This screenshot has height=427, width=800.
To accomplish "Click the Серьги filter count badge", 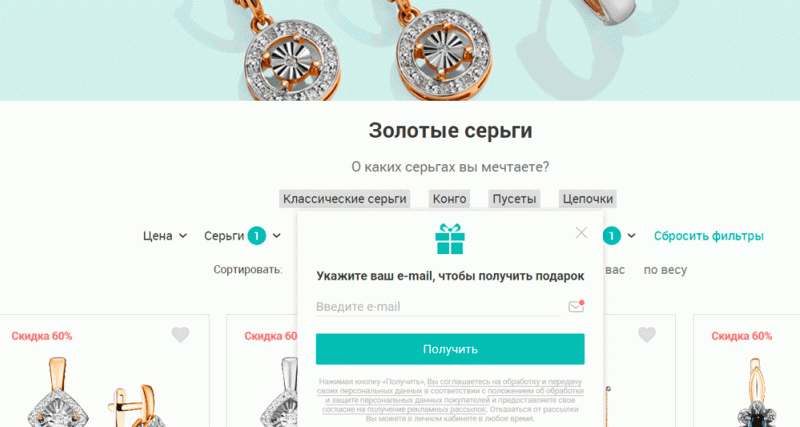I will (x=257, y=236).
